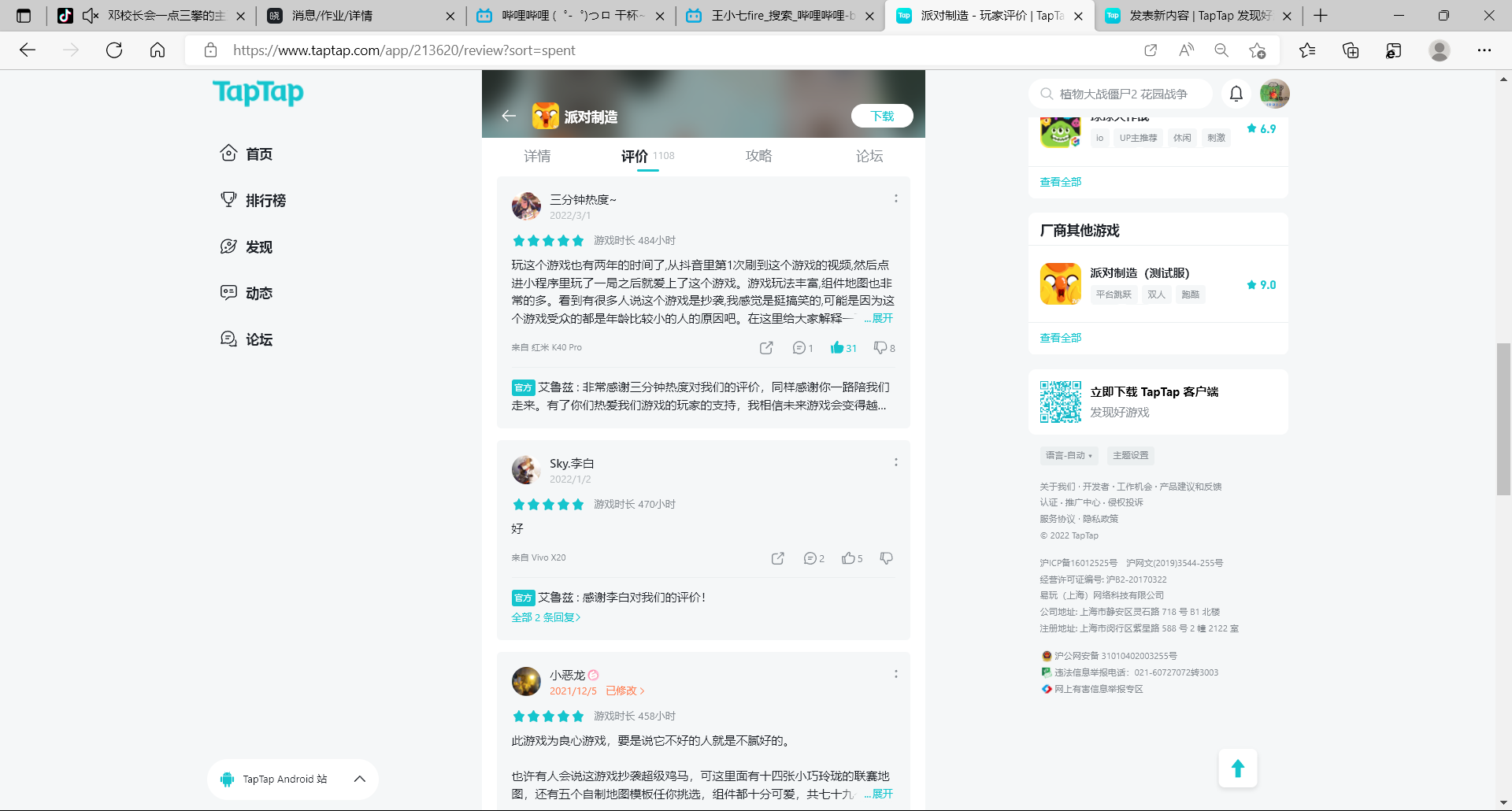
Task: Click 查看全部 under 厂商其他游戏
Action: pos(1060,338)
